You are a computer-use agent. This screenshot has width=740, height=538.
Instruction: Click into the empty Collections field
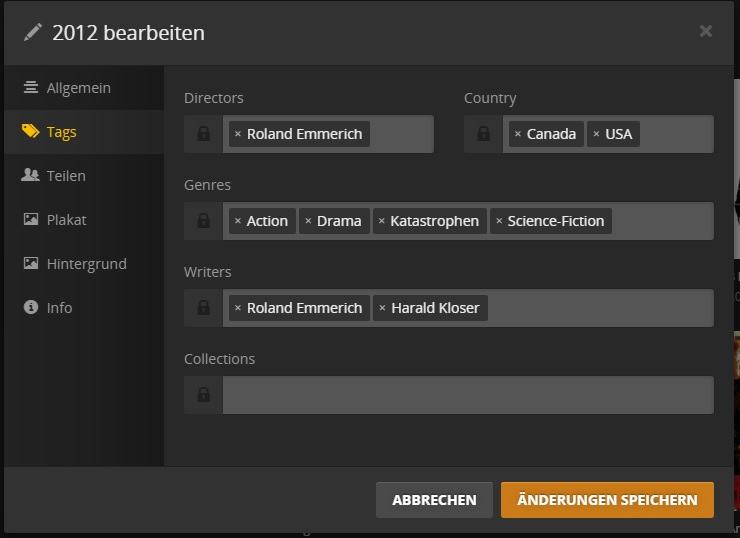(468, 395)
